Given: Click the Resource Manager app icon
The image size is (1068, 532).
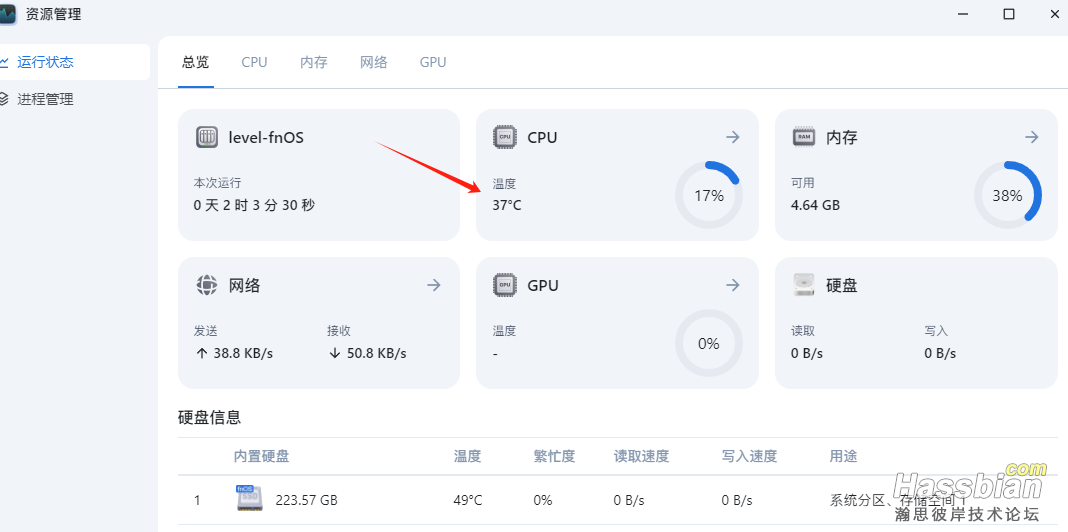Looking at the screenshot, I should point(9,14).
